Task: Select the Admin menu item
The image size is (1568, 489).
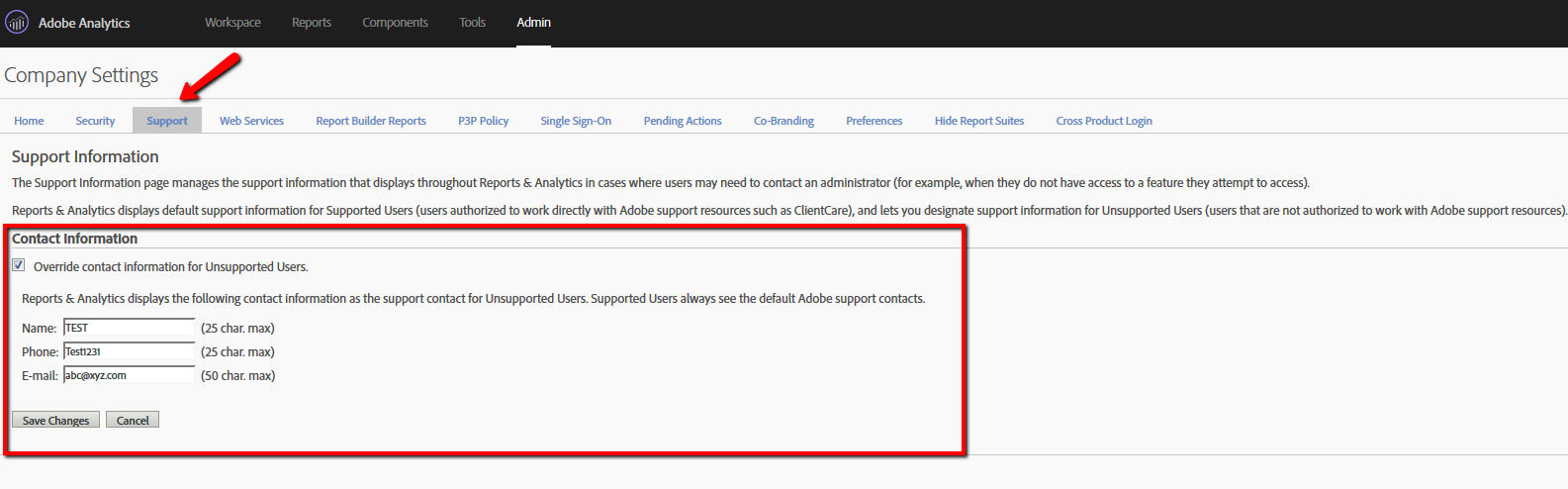Action: [x=533, y=23]
